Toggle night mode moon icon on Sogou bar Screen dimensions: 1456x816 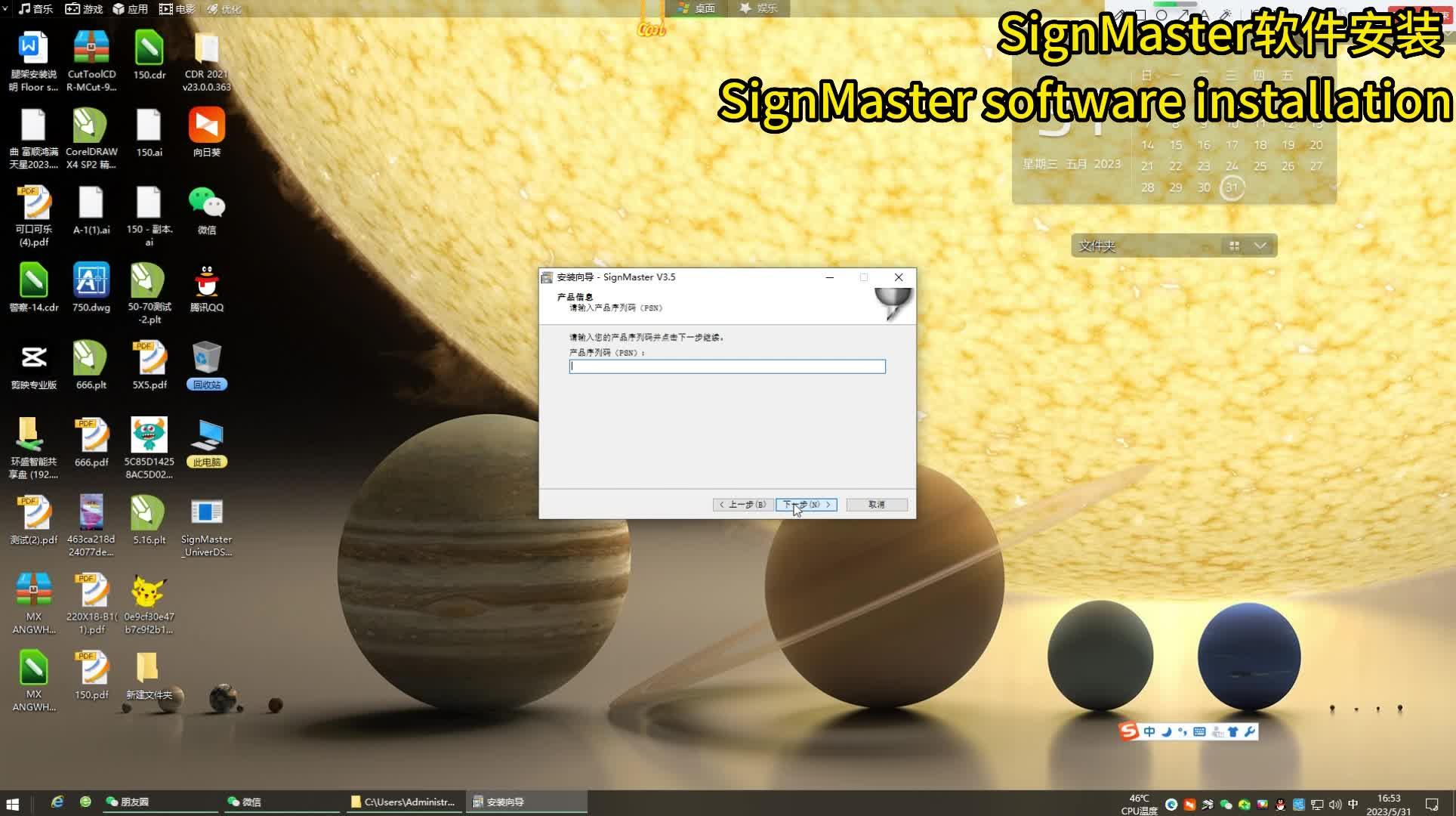[x=1166, y=731]
